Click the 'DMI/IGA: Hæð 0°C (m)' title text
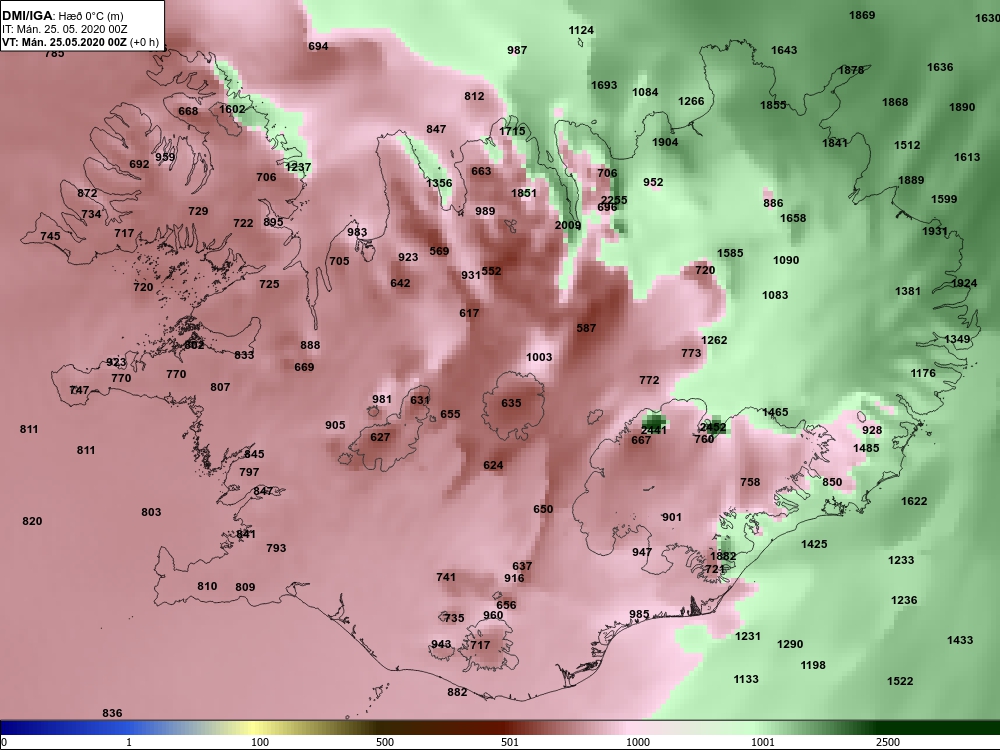The height and width of the screenshot is (750, 1000). pyautogui.click(x=62, y=16)
